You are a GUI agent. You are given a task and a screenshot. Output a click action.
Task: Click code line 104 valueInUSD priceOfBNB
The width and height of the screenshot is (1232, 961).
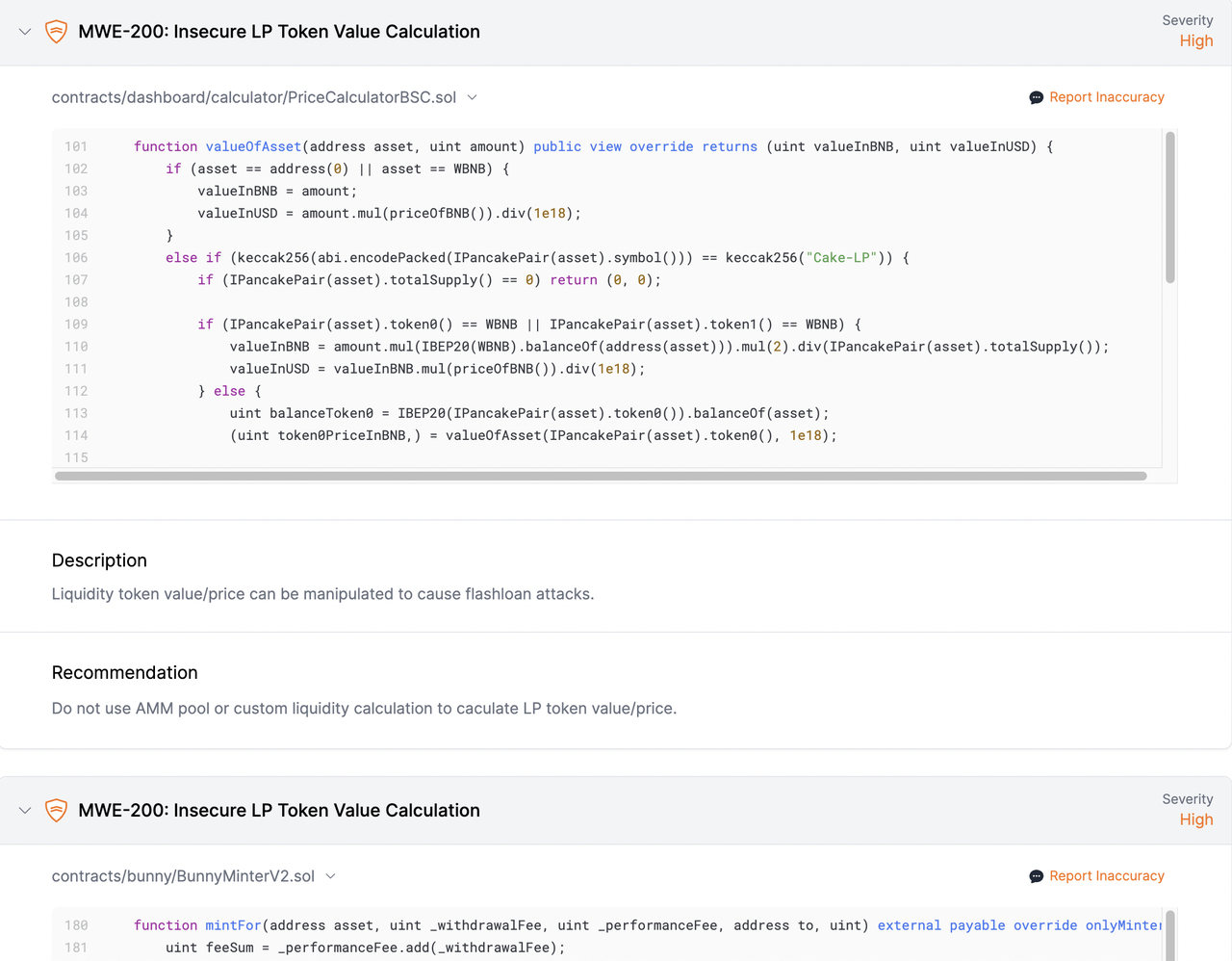pyautogui.click(x=390, y=213)
